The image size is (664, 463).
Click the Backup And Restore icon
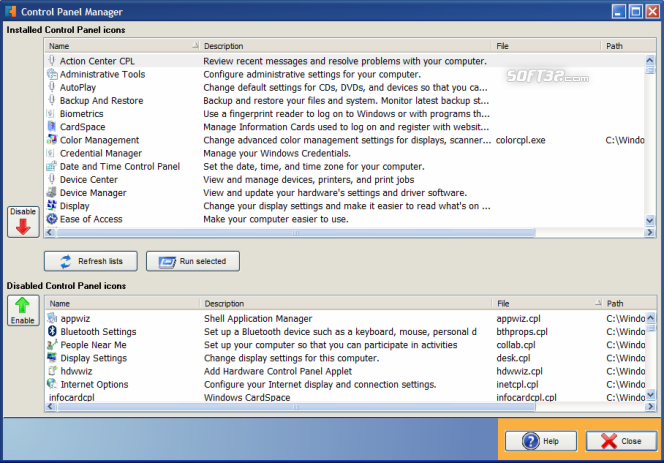(52, 100)
